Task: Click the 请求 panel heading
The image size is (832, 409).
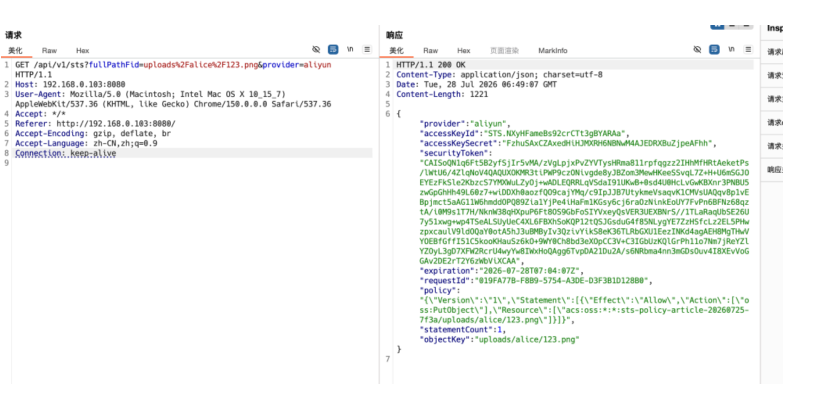Action: tap(13, 35)
